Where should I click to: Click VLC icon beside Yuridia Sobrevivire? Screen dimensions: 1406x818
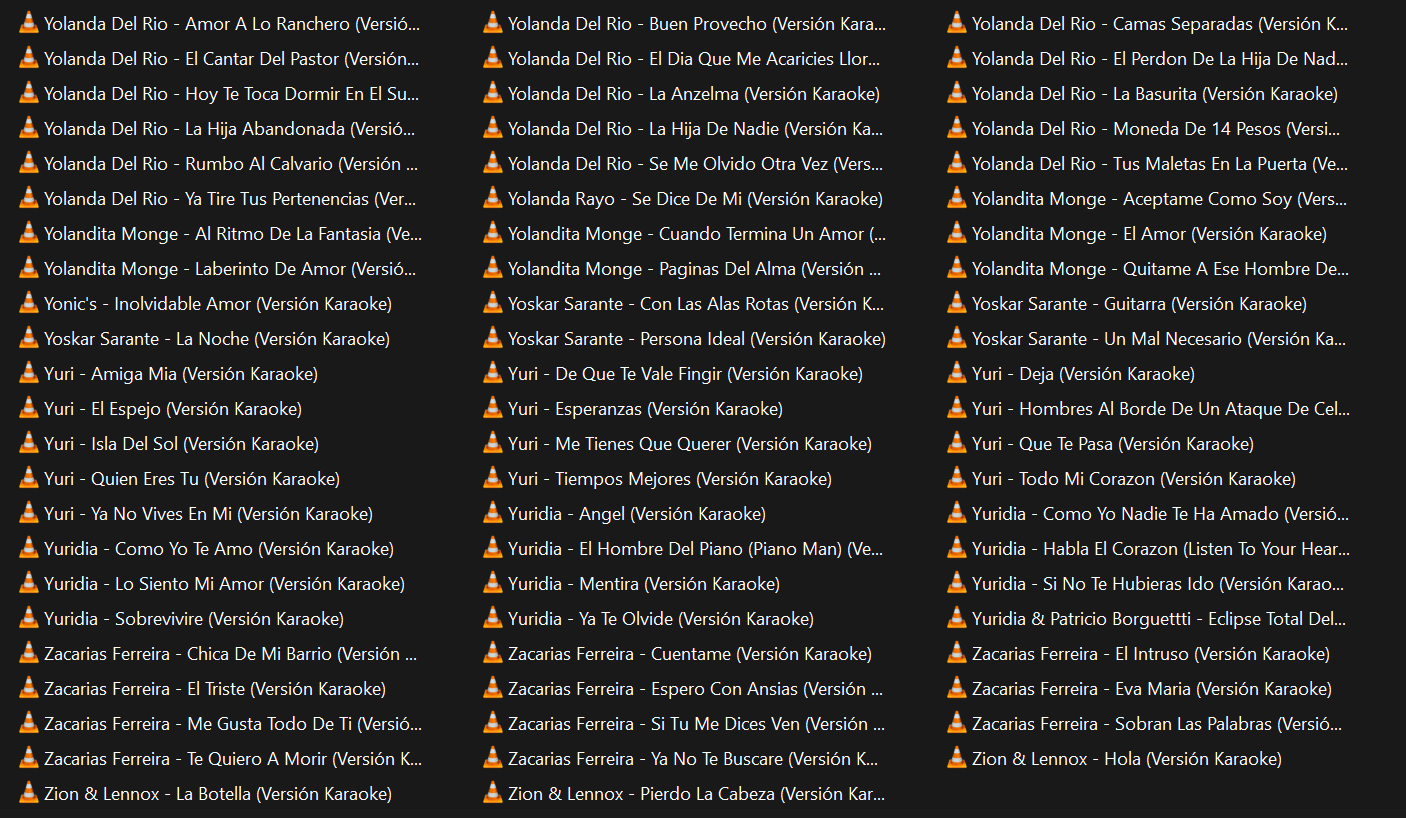29,618
